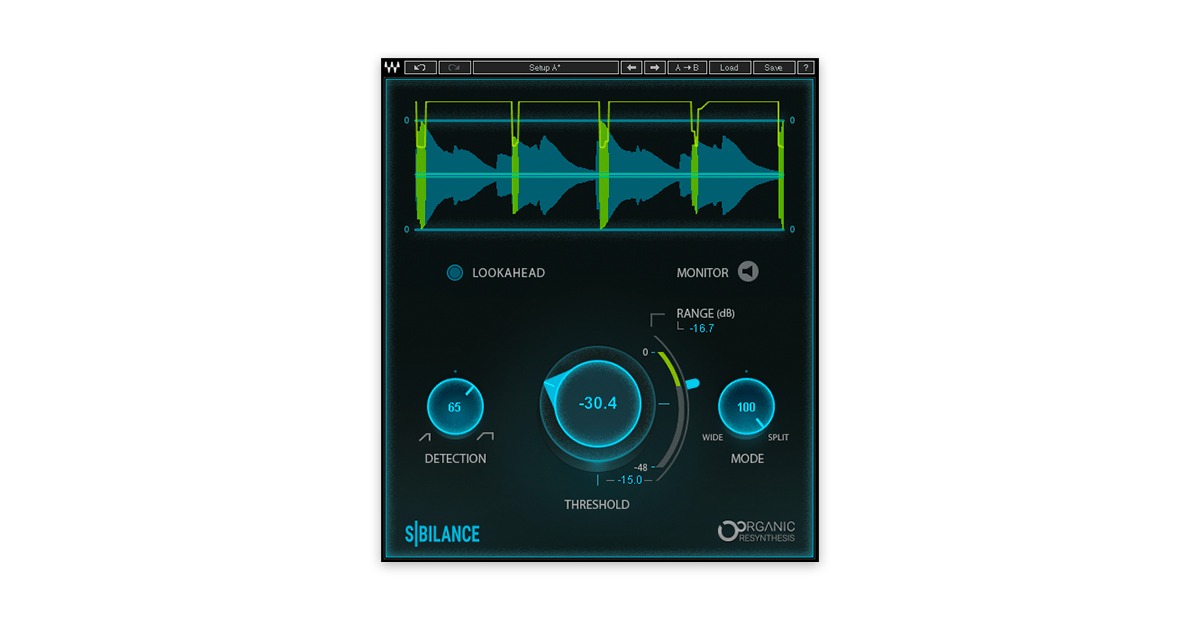Click the Detection knob showing 65
The width and height of the screenshot is (1200, 627).
coord(455,407)
